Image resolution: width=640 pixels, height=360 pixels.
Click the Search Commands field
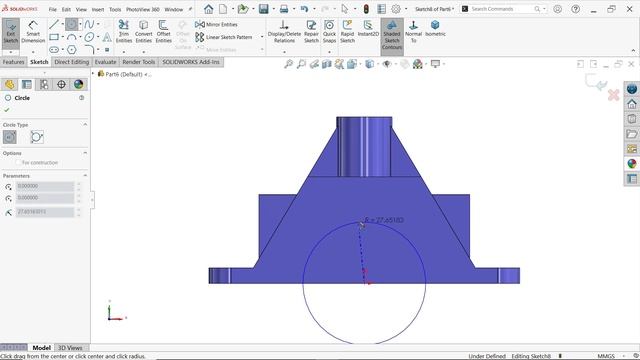tap(501, 9)
